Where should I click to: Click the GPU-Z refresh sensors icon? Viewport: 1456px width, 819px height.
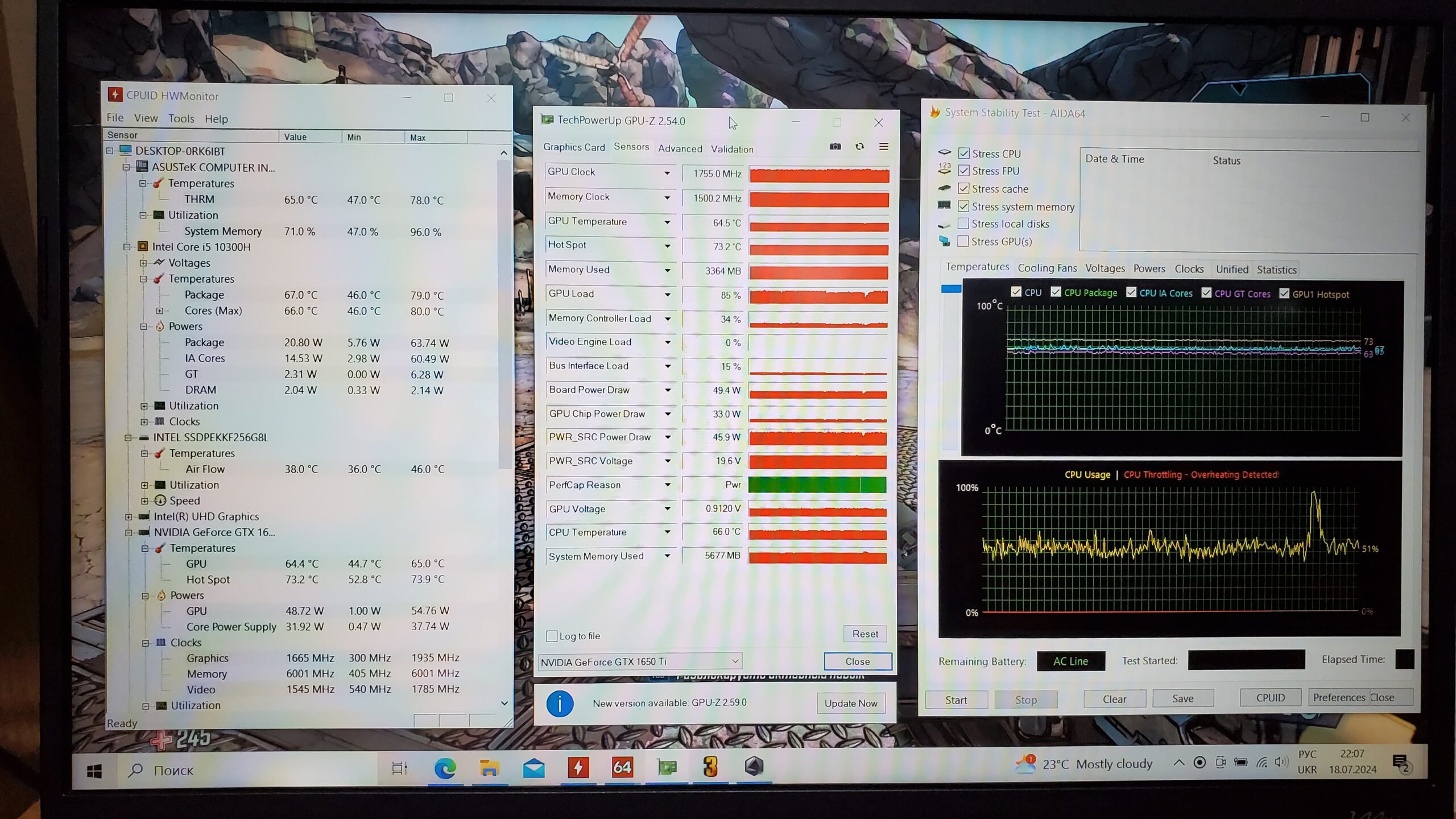click(x=859, y=147)
